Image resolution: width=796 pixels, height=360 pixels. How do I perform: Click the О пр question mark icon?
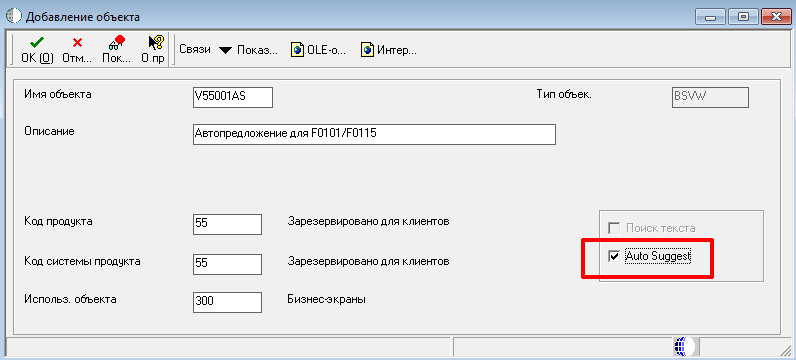coord(153,50)
